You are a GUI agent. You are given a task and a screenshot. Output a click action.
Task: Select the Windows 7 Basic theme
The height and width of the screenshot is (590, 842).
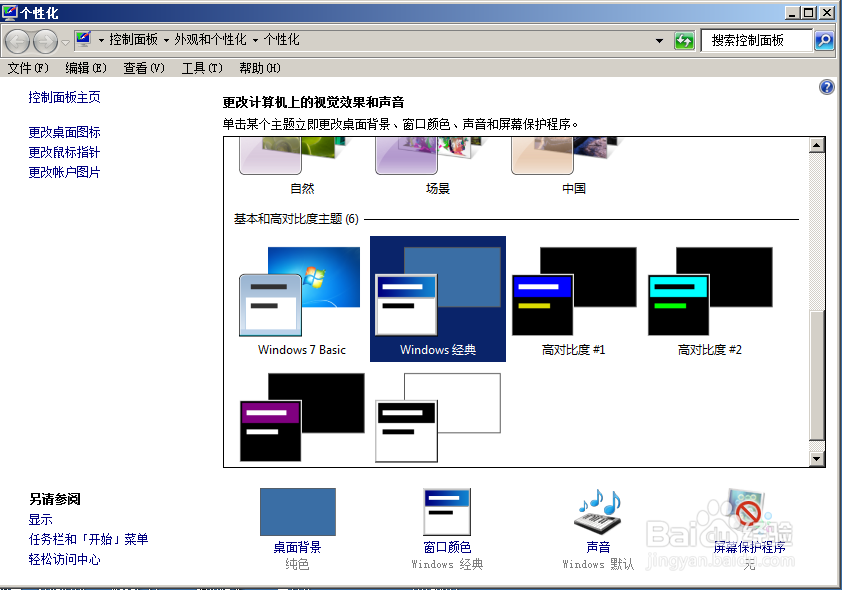point(302,300)
